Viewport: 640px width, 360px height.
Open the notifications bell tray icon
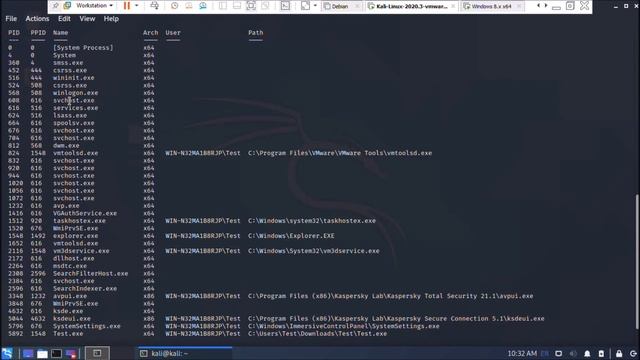click(x=587, y=353)
